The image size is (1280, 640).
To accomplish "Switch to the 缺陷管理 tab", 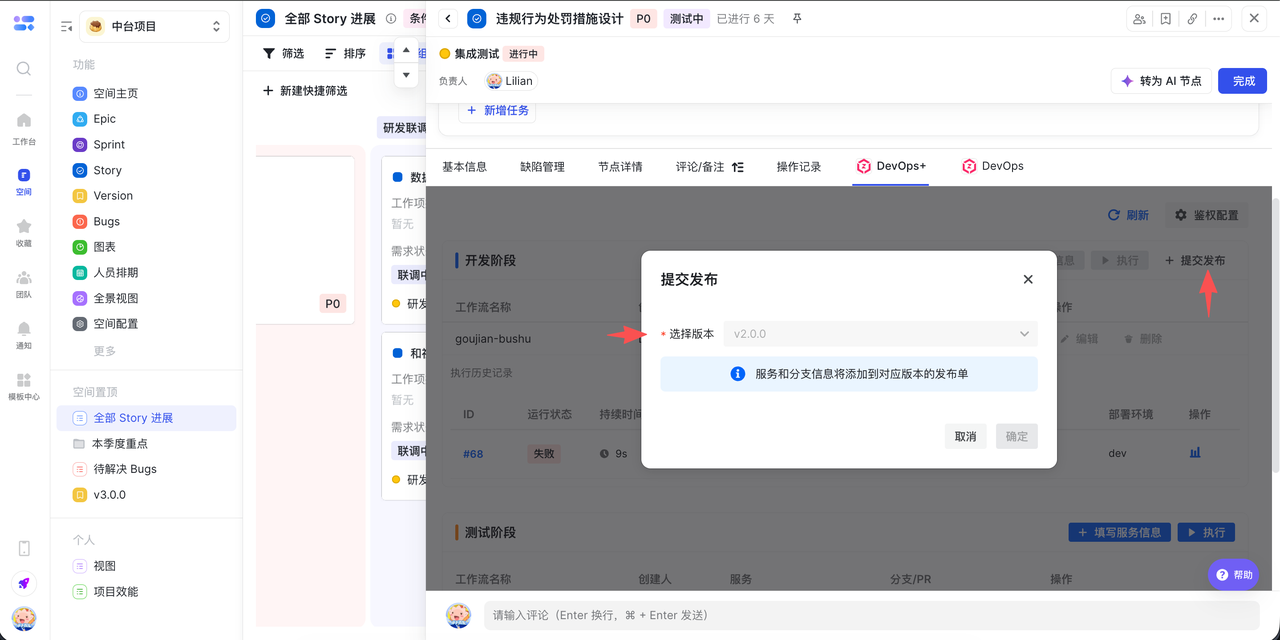I will (x=542, y=167).
